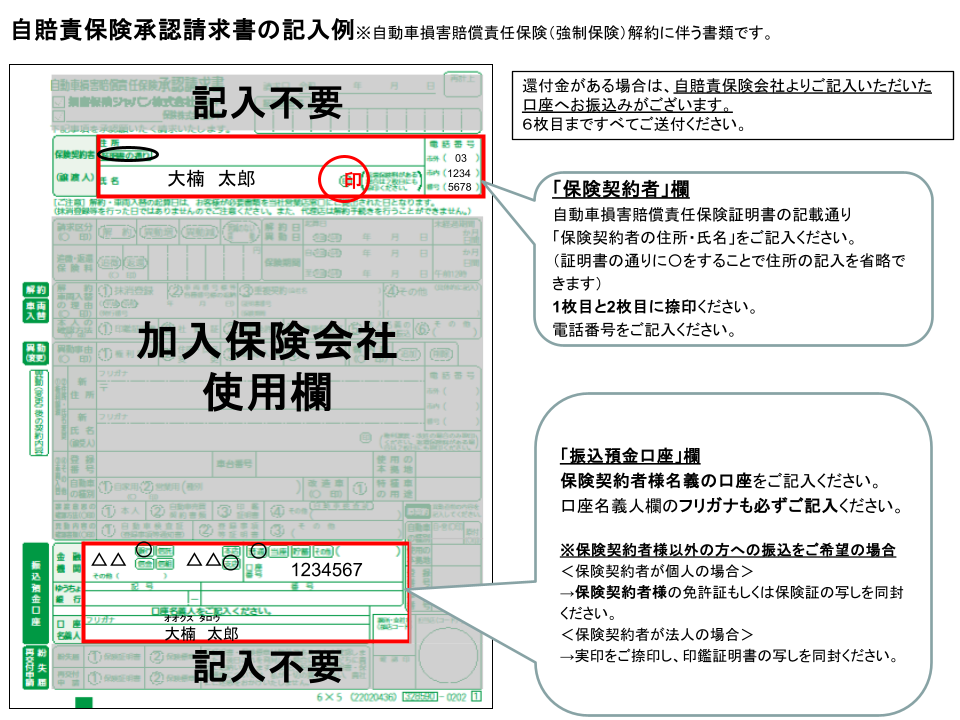Click the 1234567 account number field
This screenshot has height=720, width=960.
click(325, 567)
